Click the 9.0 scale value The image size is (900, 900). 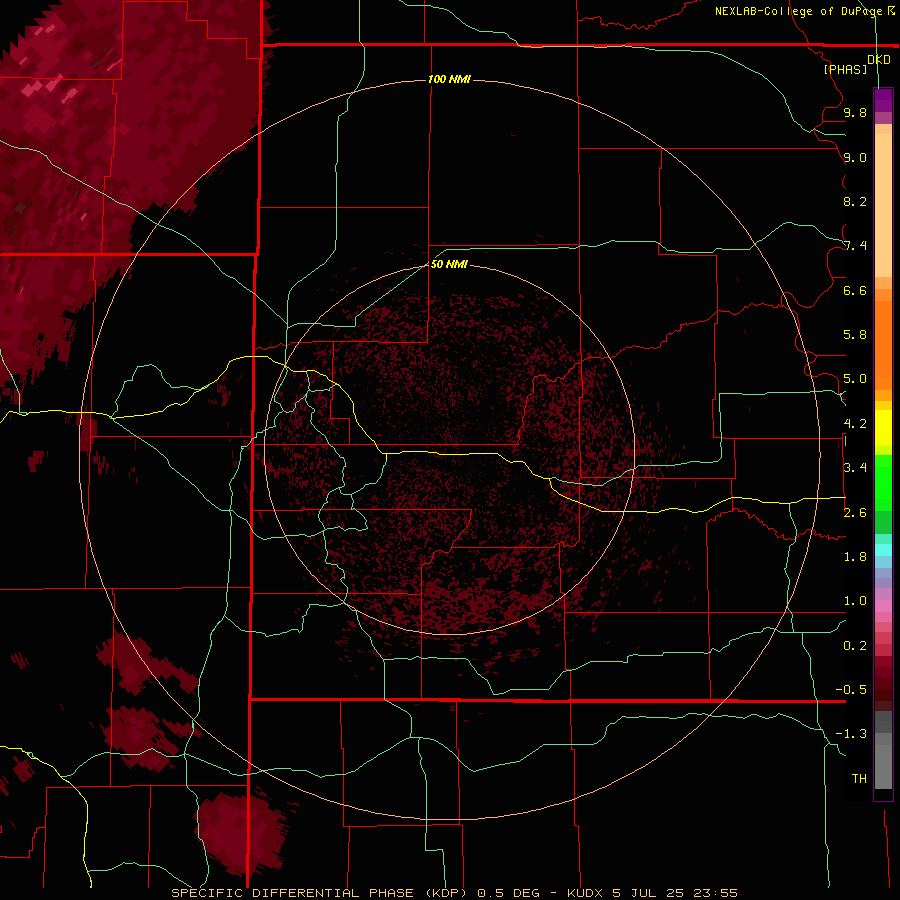pyautogui.click(x=855, y=157)
